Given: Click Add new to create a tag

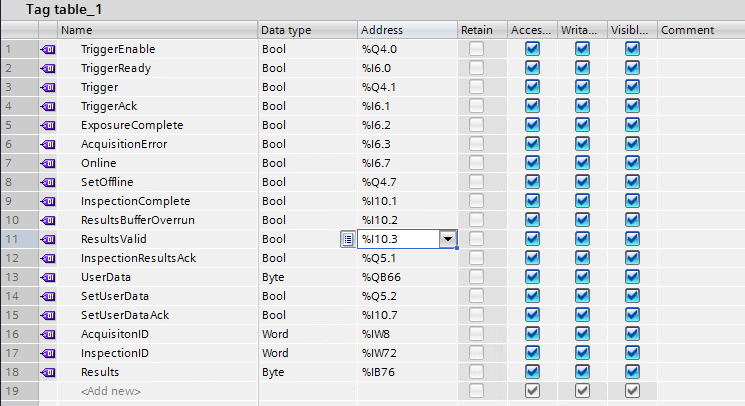Looking at the screenshot, I should click(111, 391).
